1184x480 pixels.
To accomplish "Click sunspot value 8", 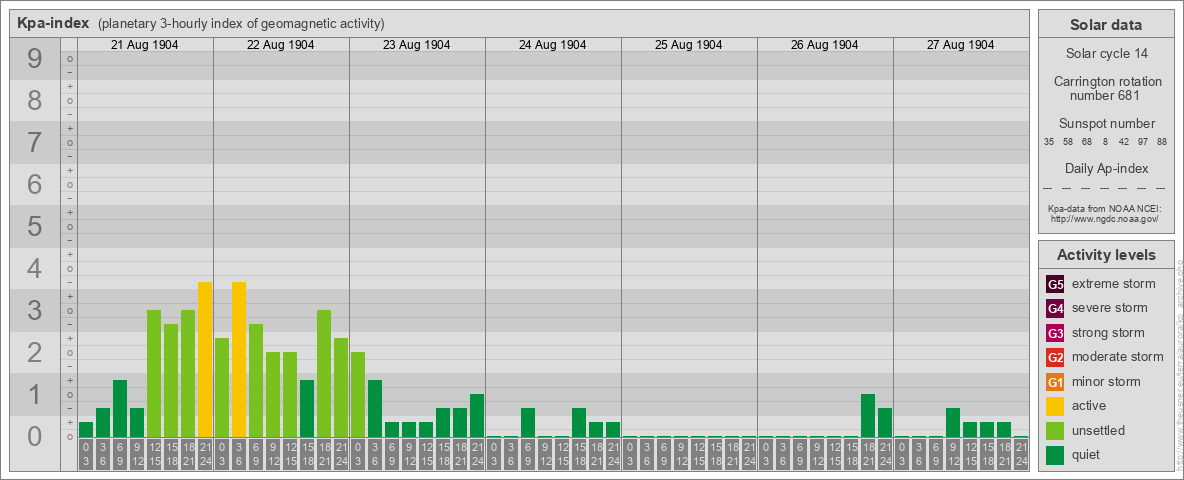I will click(x=1105, y=142).
